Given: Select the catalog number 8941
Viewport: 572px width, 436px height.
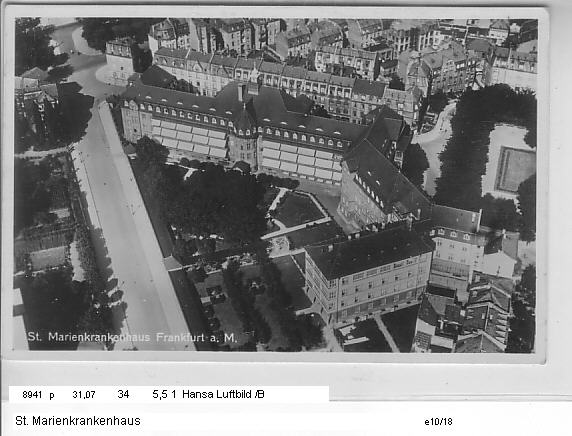Looking at the screenshot, I should [32, 395].
